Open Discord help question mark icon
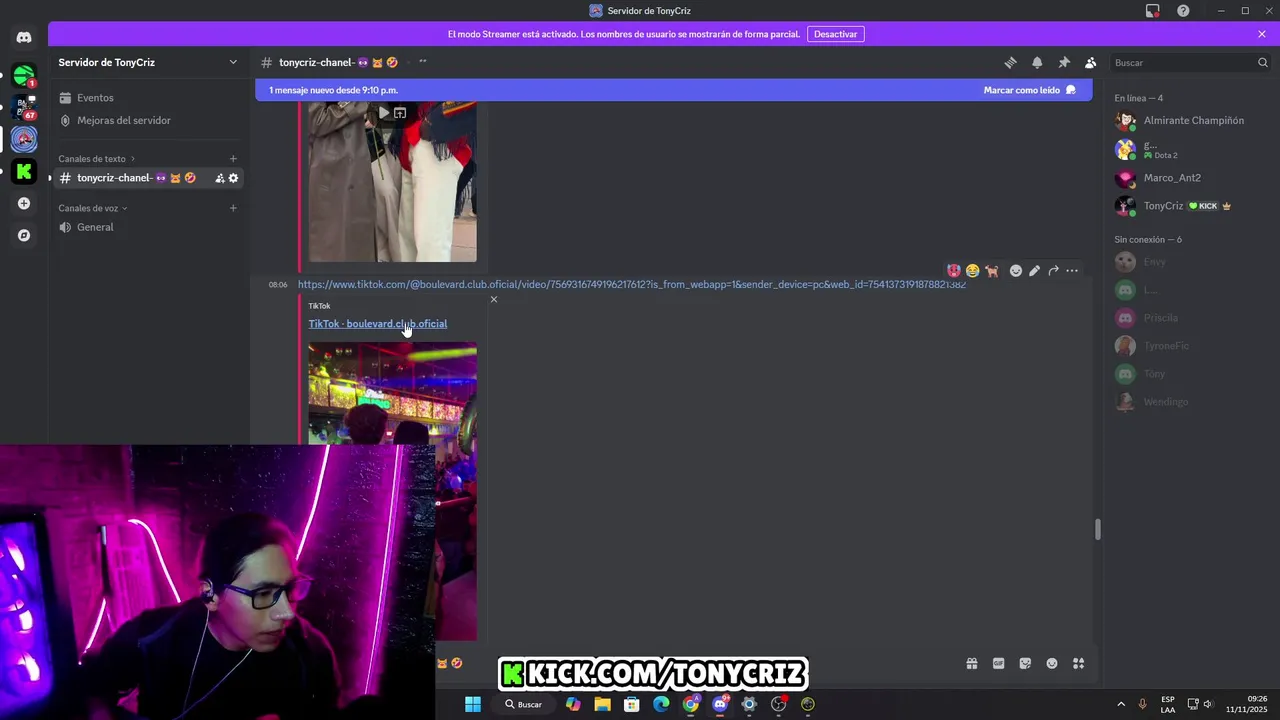 1183,11
